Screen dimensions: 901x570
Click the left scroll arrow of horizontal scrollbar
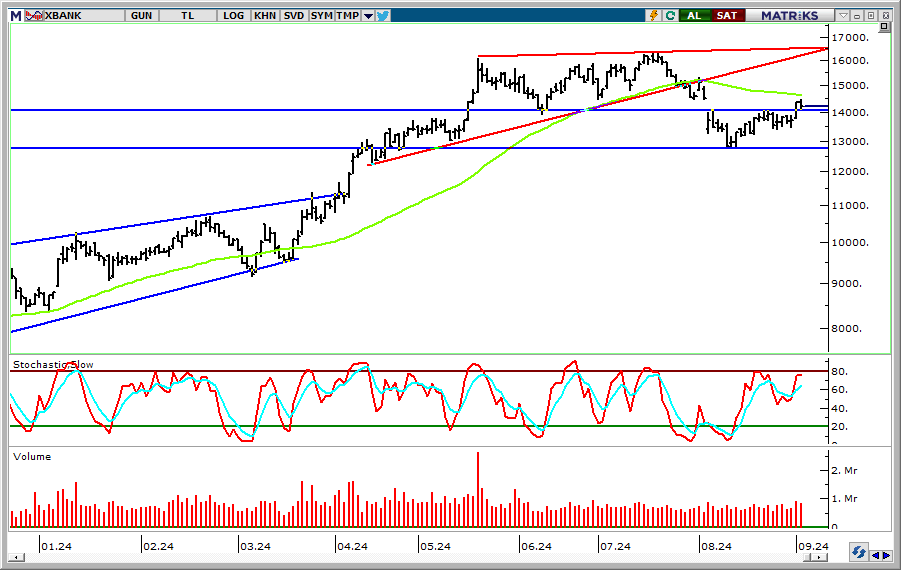17,557
